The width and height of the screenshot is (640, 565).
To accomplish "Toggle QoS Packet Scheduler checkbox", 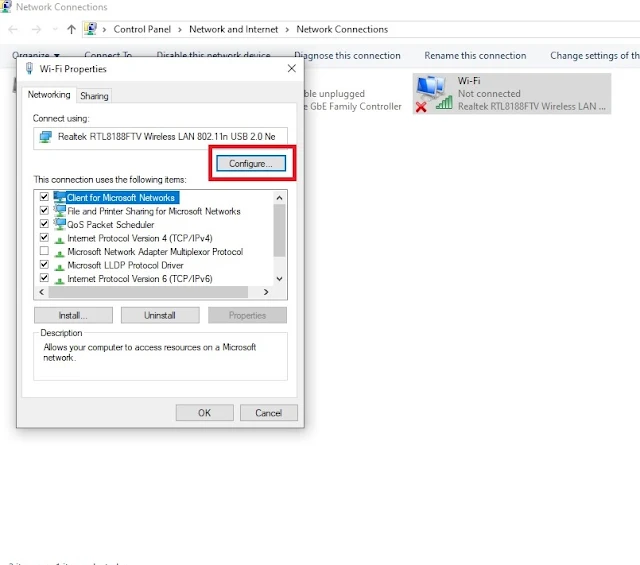I will (44, 224).
